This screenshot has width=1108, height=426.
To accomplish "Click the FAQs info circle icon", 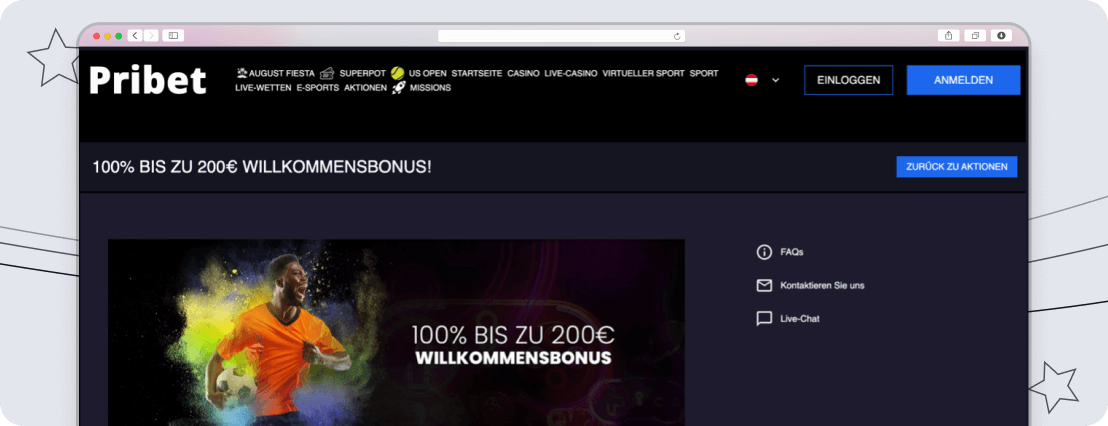I will [x=764, y=252].
